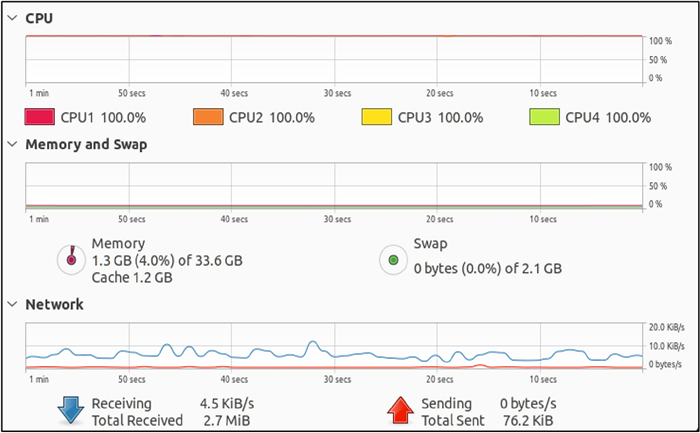Open the CPU4 green color picker
700x433 pixels.
(544, 117)
